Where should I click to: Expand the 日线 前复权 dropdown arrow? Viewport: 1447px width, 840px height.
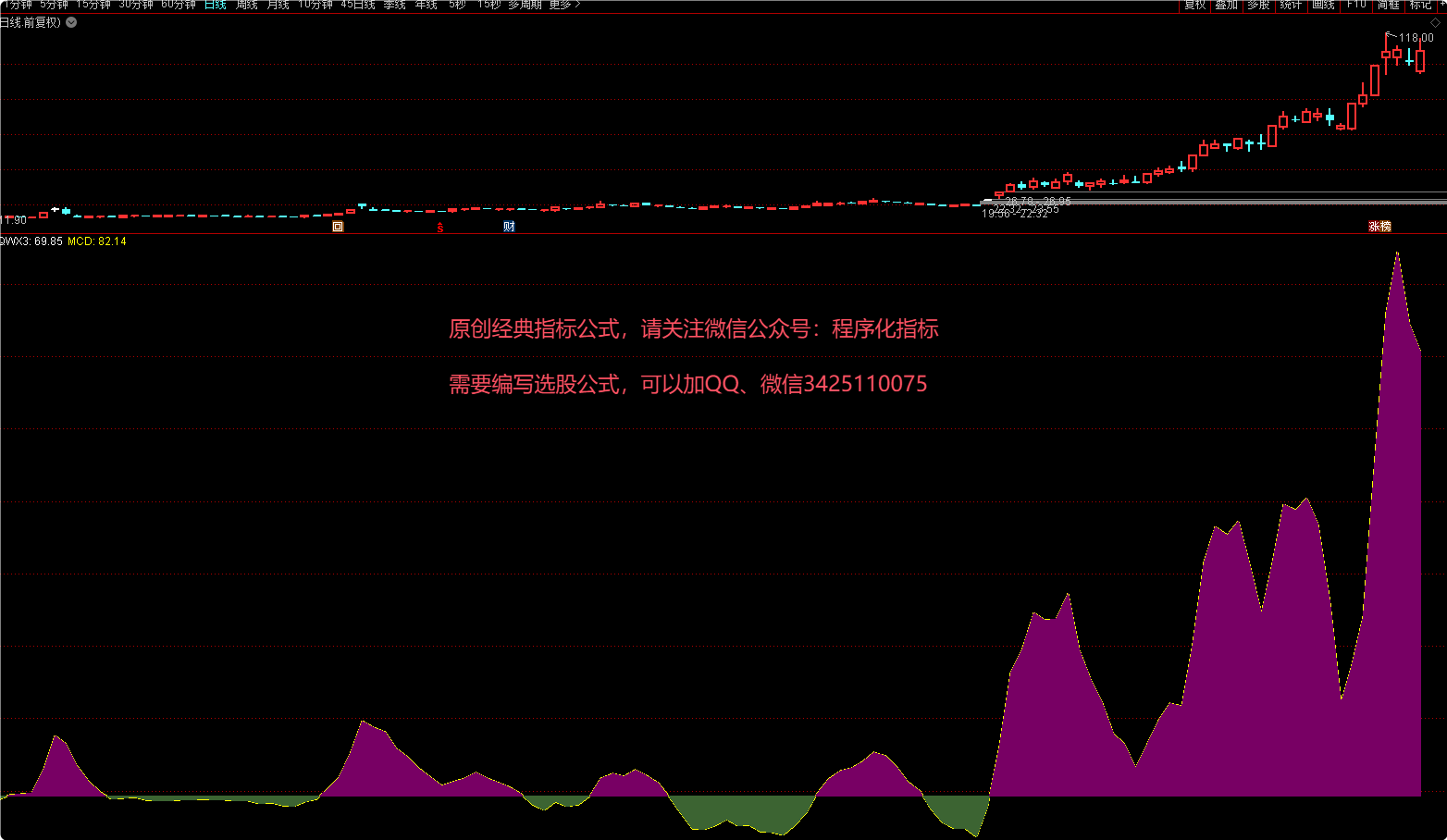click(x=71, y=22)
